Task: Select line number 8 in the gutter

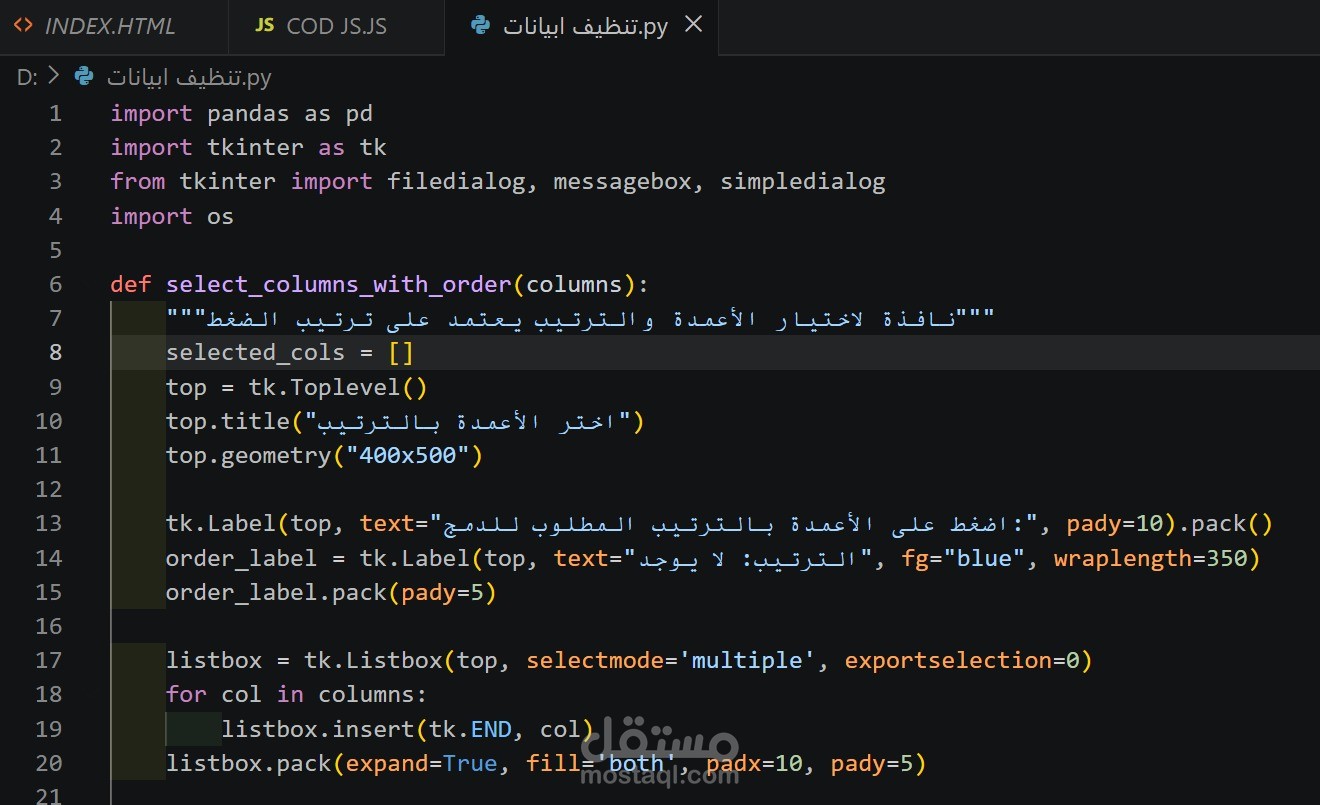Action: (x=55, y=352)
